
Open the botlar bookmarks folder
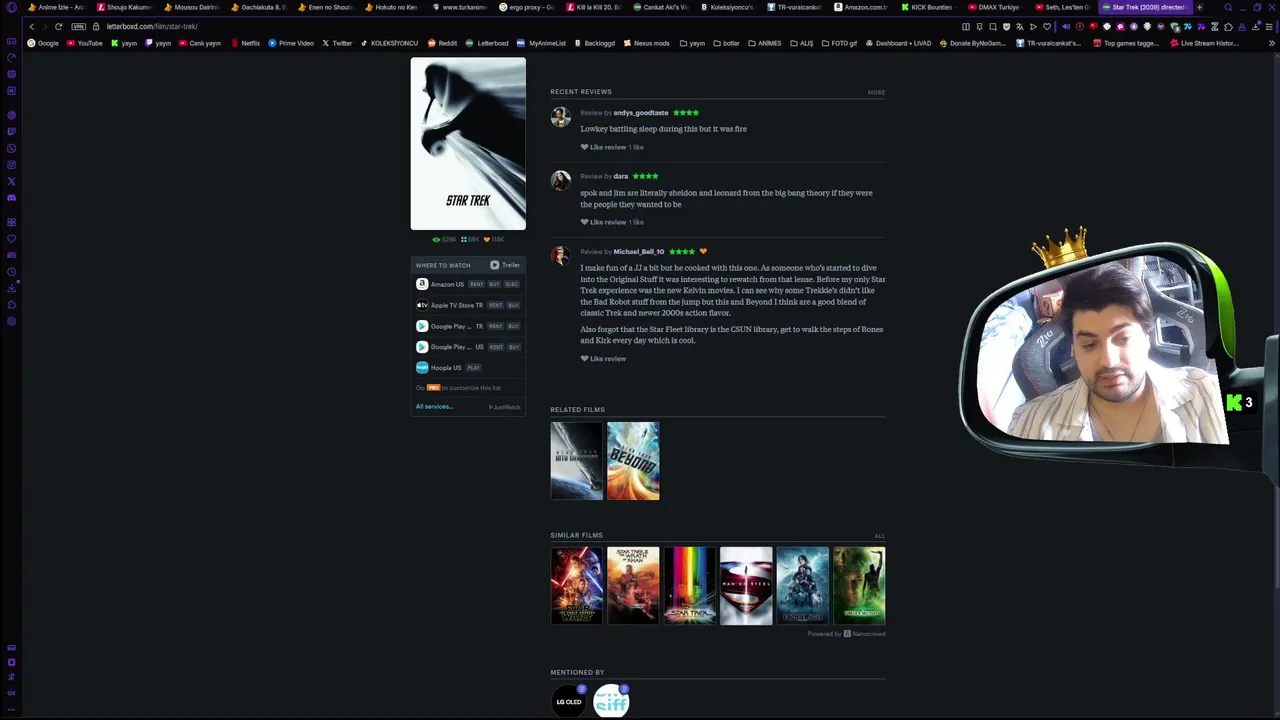(x=726, y=43)
